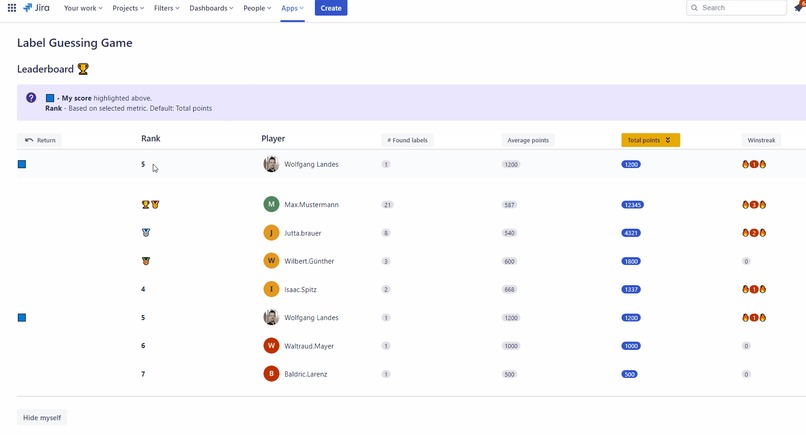Click Isaac.Spitz's winstreak flame icons

[754, 289]
